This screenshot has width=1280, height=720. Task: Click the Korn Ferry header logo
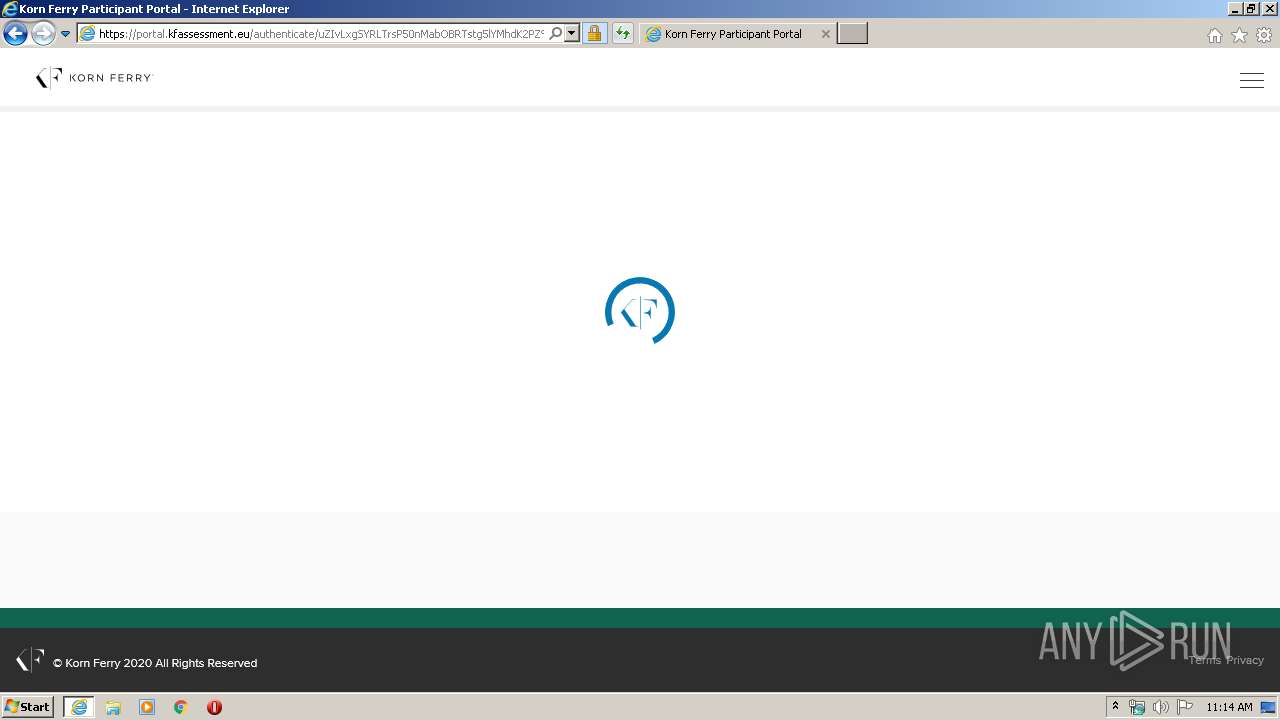[94, 78]
